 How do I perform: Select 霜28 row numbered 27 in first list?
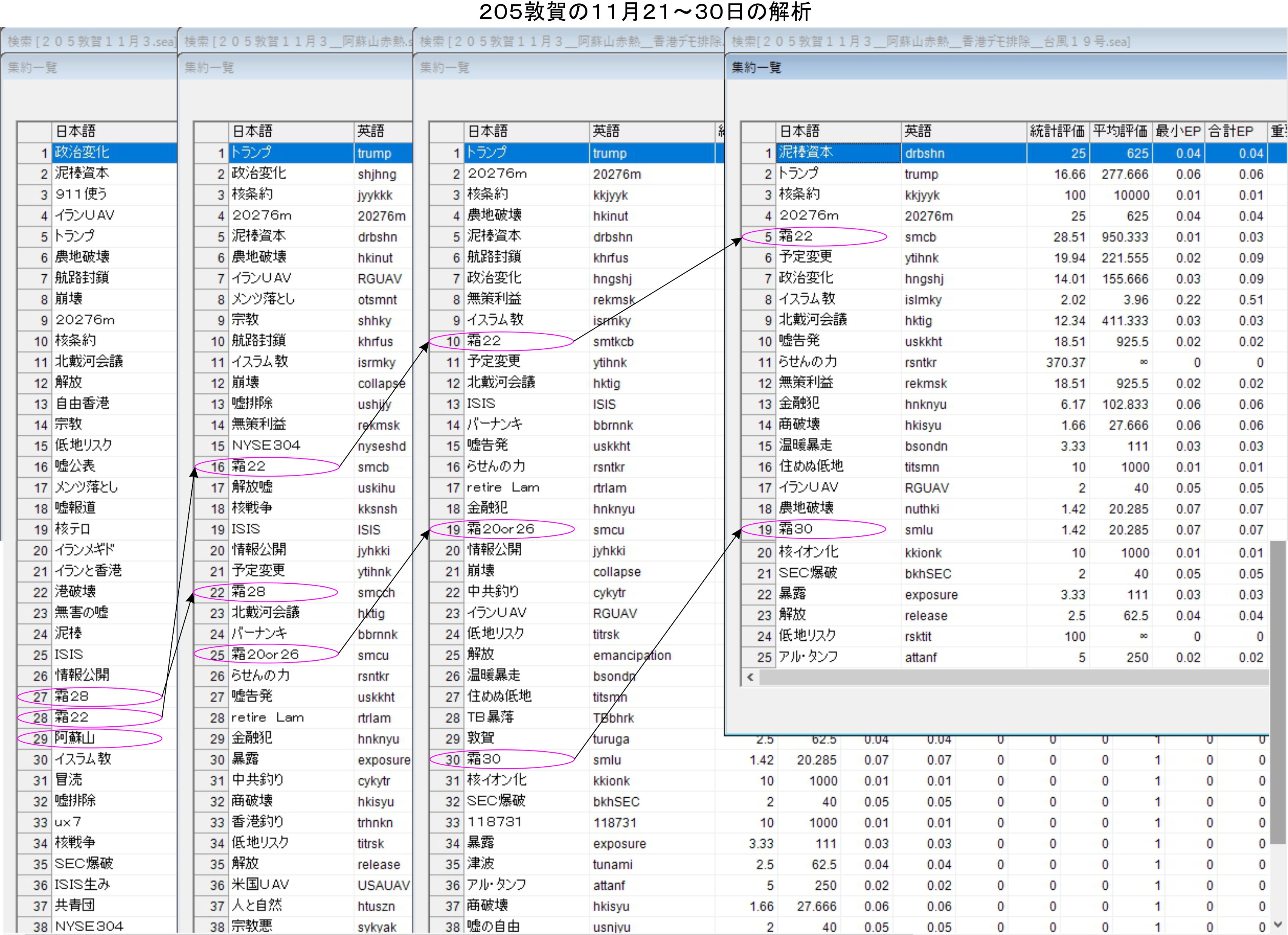coord(72,696)
